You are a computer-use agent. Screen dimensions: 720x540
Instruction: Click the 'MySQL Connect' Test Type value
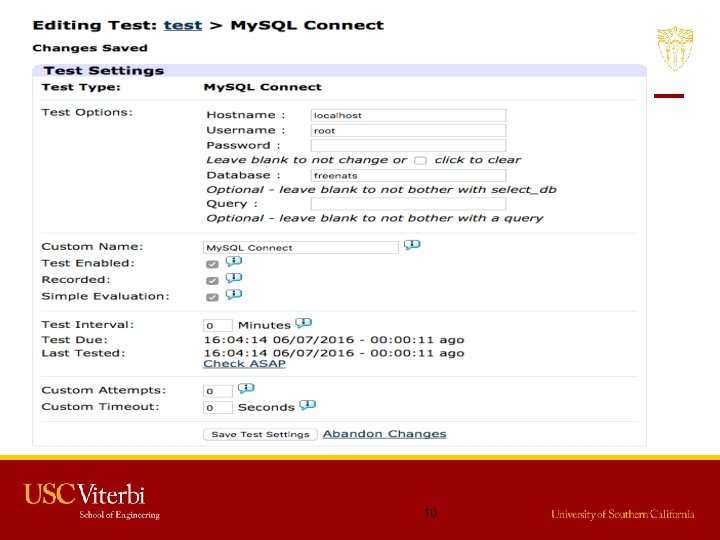[x=263, y=87]
